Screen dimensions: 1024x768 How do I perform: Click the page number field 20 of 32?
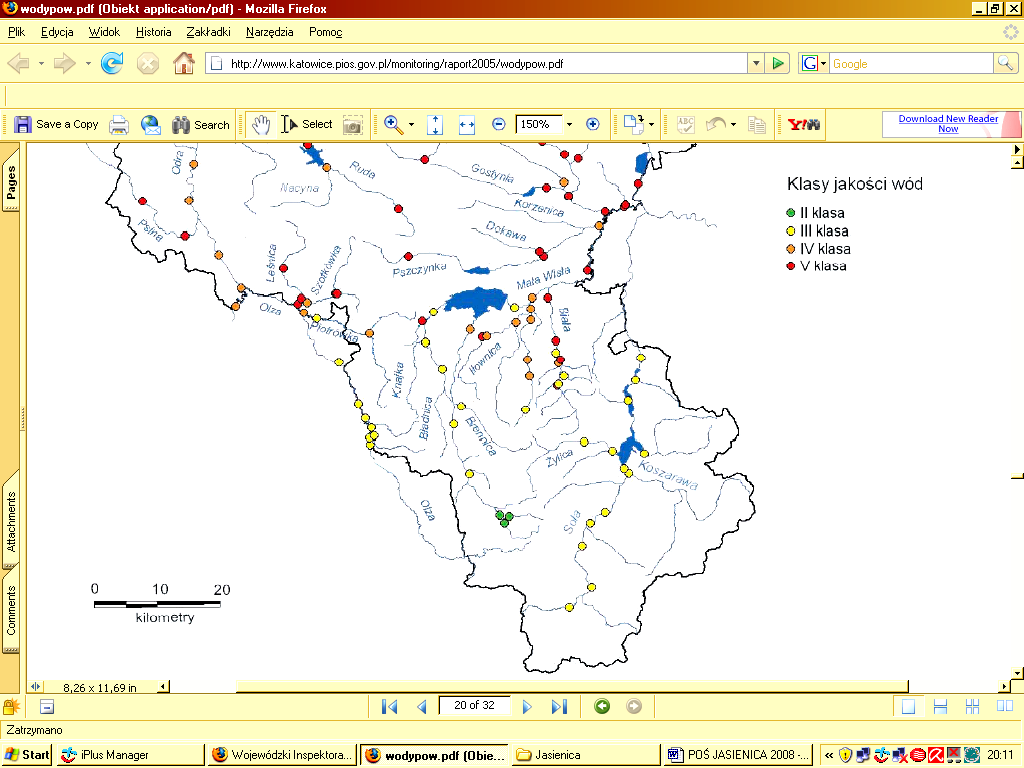click(x=474, y=705)
